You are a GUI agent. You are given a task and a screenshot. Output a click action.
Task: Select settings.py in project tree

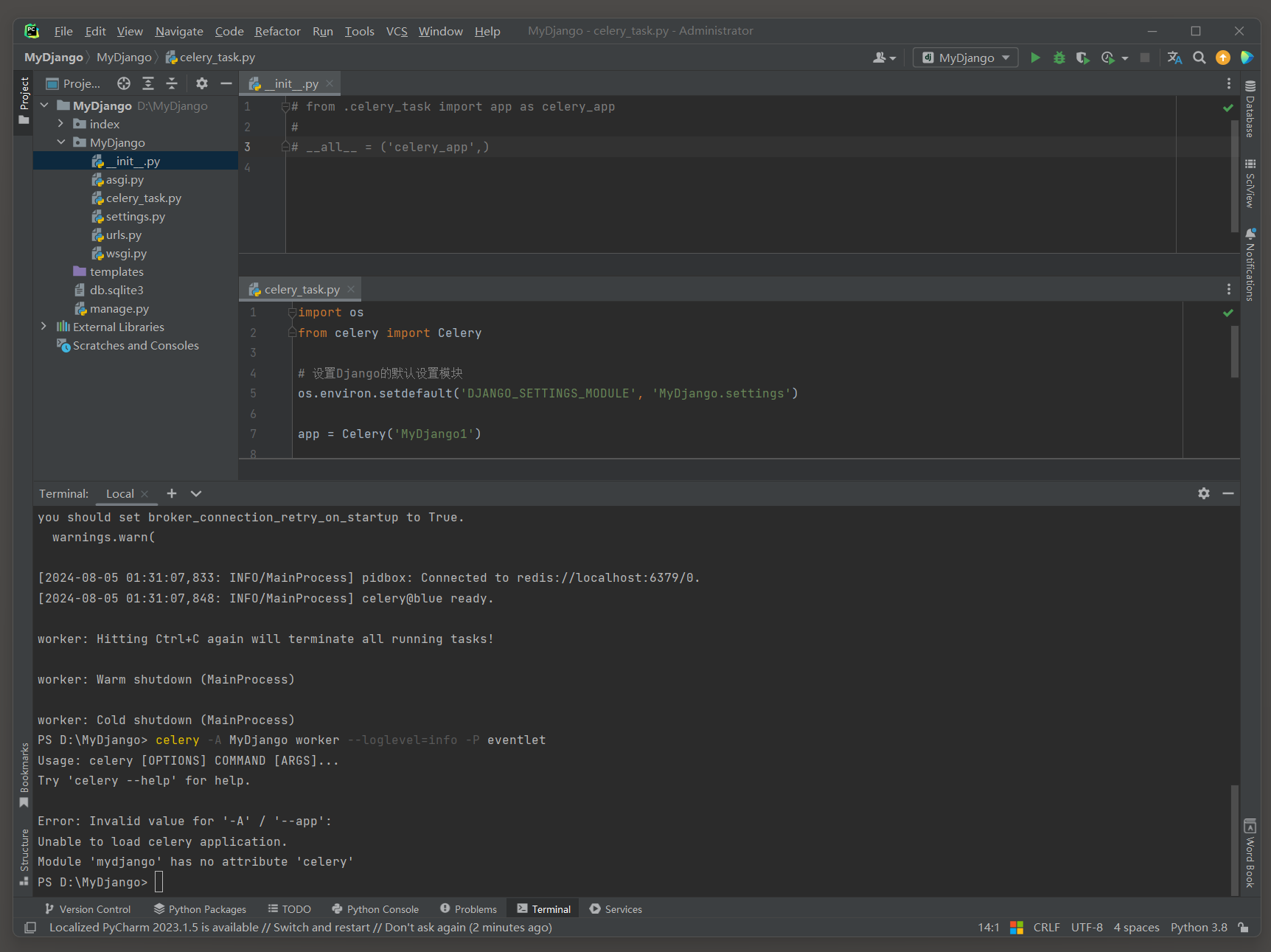point(136,216)
